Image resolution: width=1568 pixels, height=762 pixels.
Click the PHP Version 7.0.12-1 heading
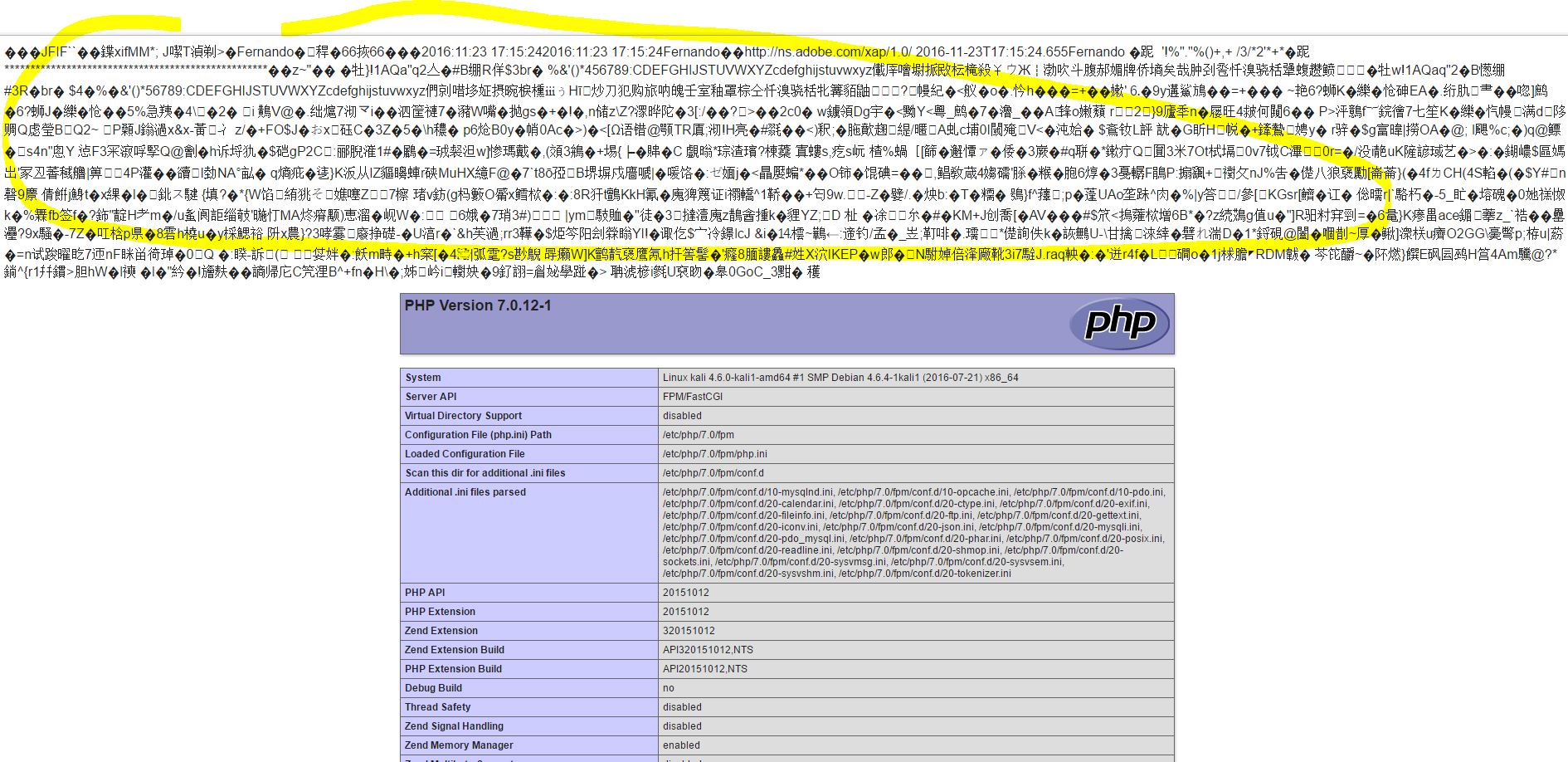(x=478, y=305)
